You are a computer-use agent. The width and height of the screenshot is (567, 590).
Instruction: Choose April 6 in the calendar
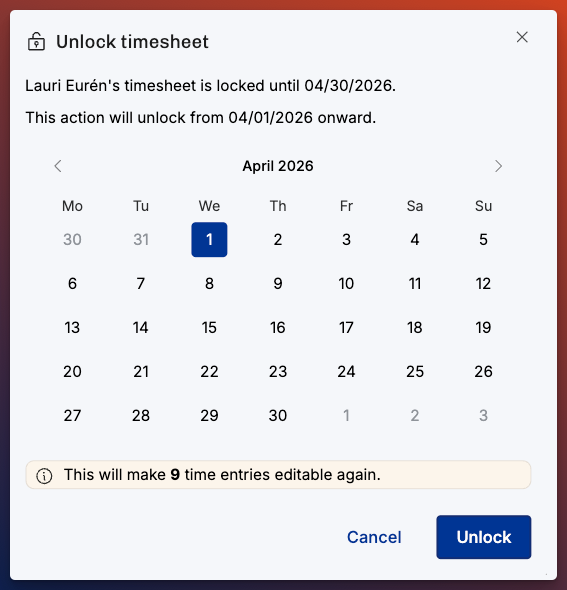[x=72, y=284]
